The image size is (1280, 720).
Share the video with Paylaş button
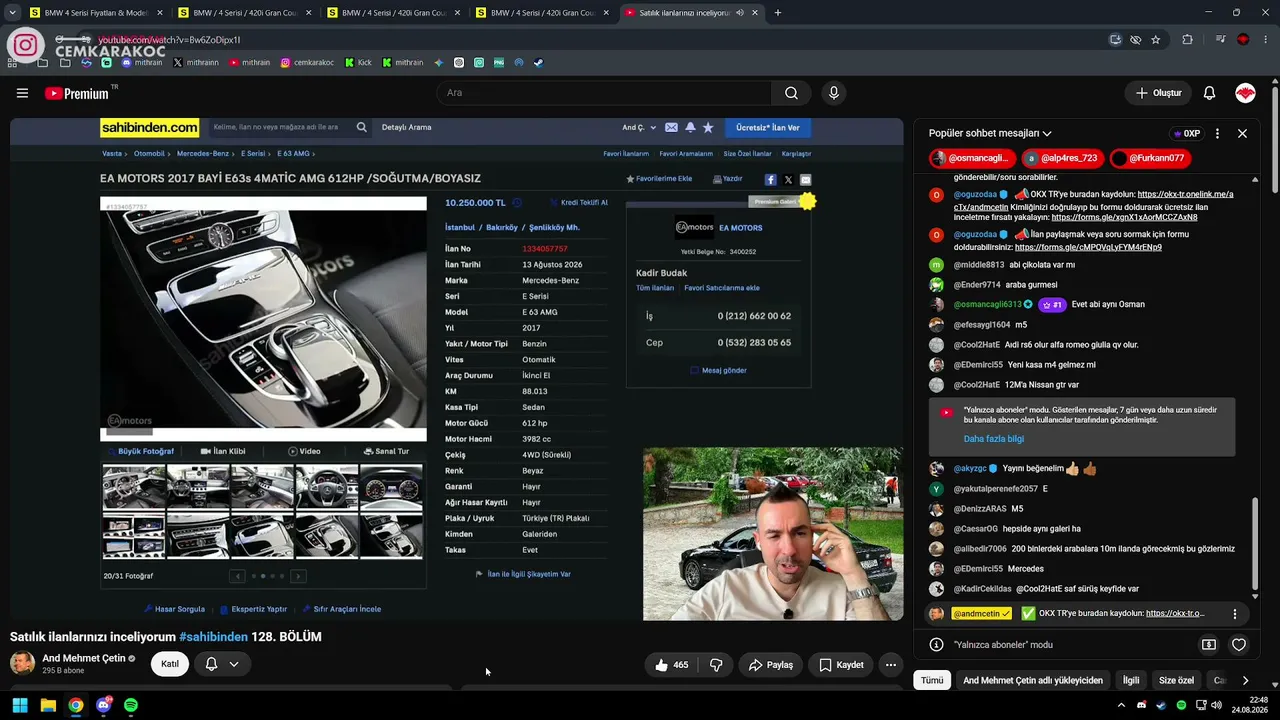click(771, 665)
